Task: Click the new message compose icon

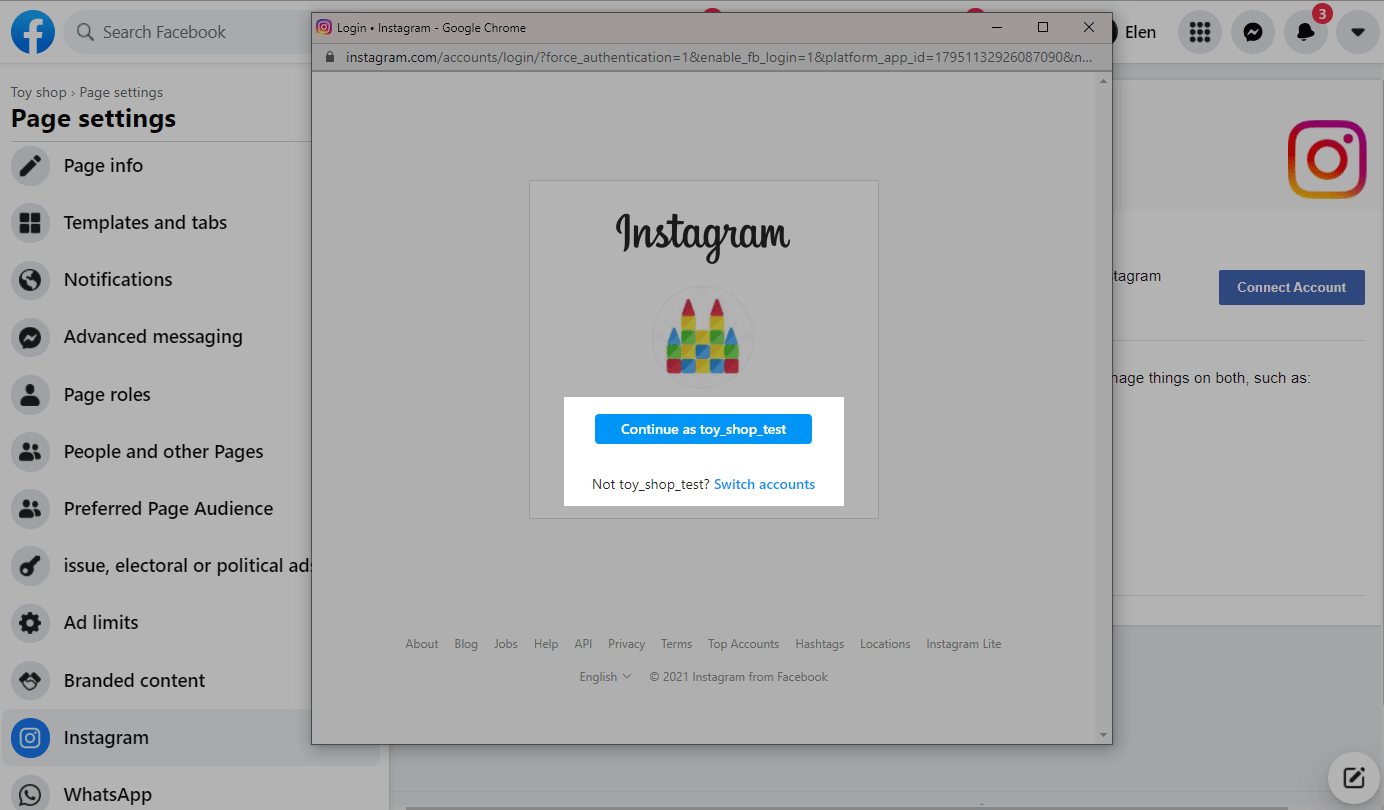Action: [x=1353, y=777]
